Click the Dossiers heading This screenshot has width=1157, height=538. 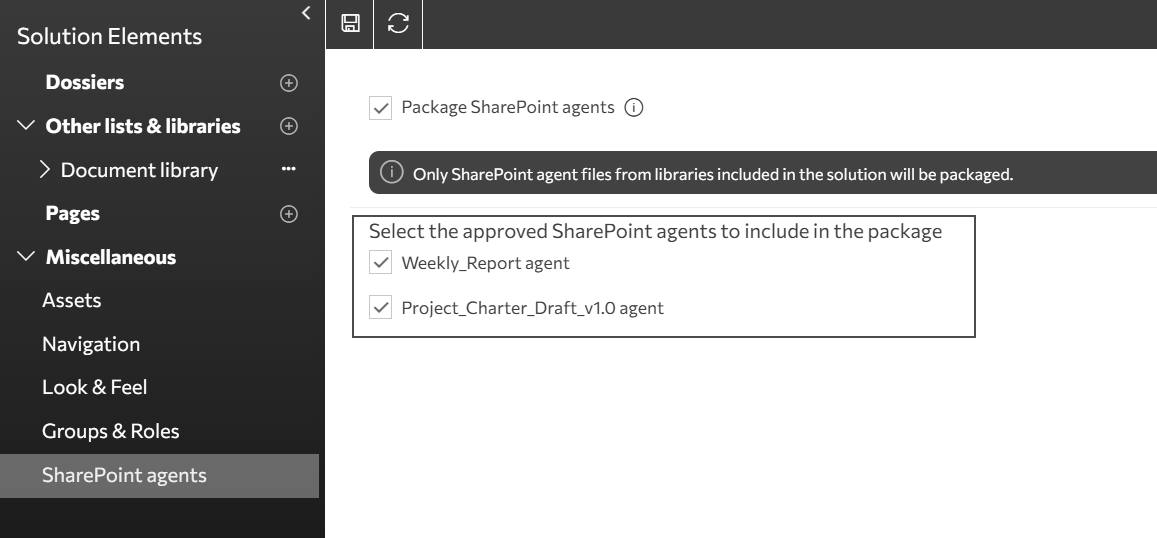pyautogui.click(x=85, y=82)
